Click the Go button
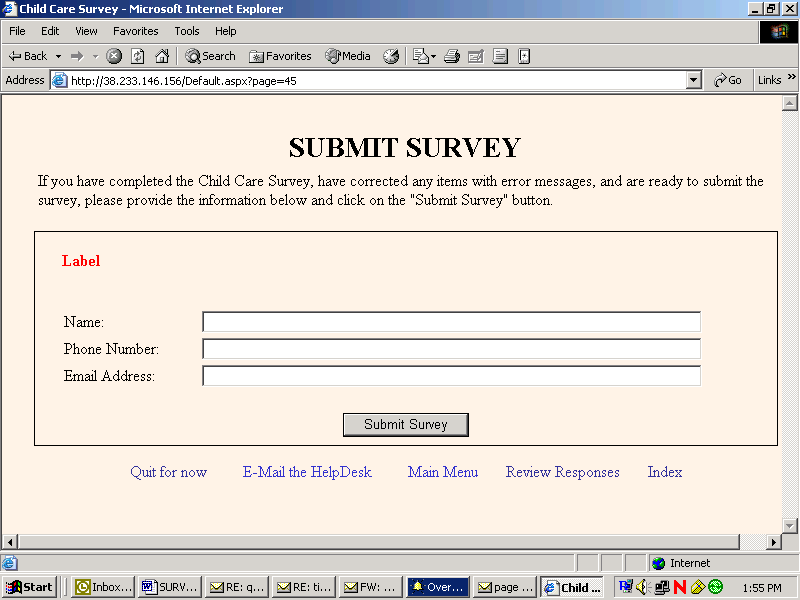The width and height of the screenshot is (800, 600). click(x=728, y=80)
